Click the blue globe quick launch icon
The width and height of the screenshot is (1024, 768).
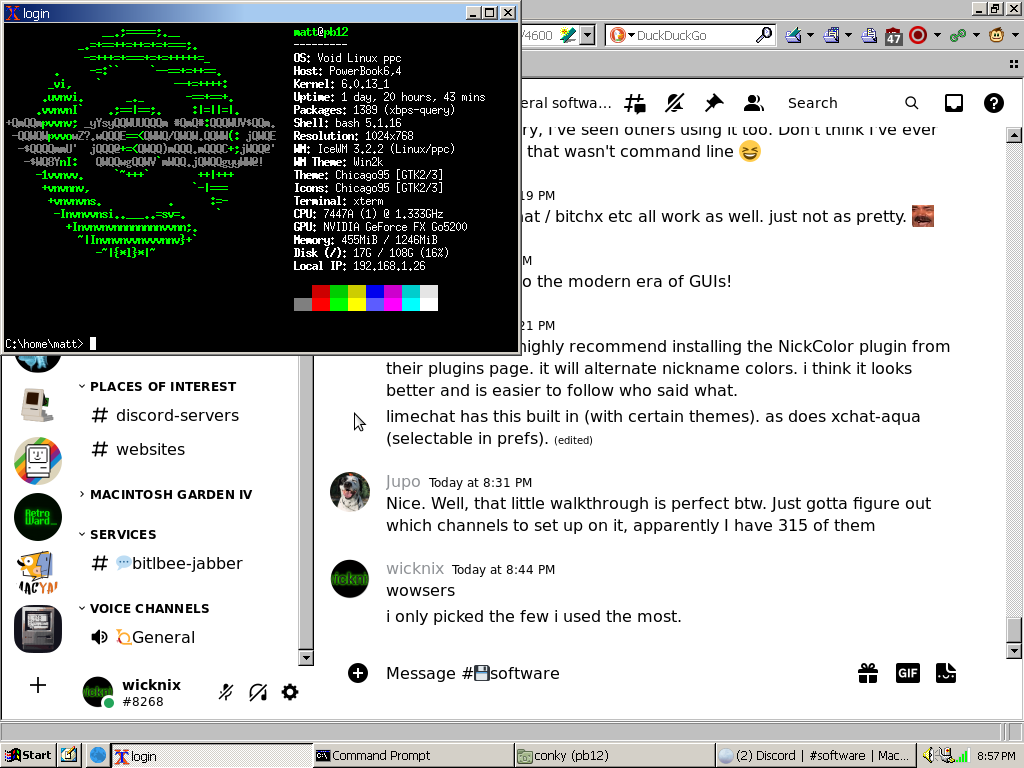[x=97, y=756]
